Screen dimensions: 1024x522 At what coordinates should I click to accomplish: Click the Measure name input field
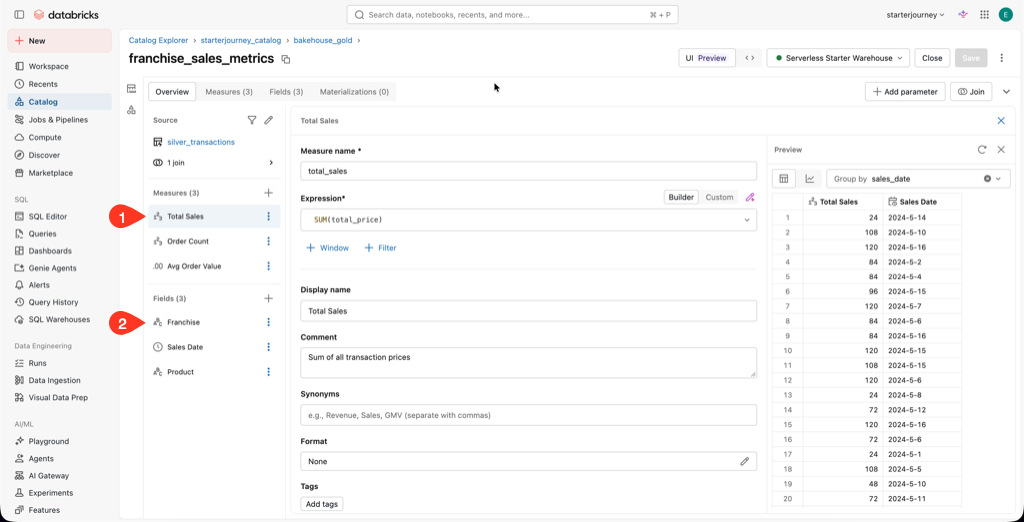[x=528, y=171]
